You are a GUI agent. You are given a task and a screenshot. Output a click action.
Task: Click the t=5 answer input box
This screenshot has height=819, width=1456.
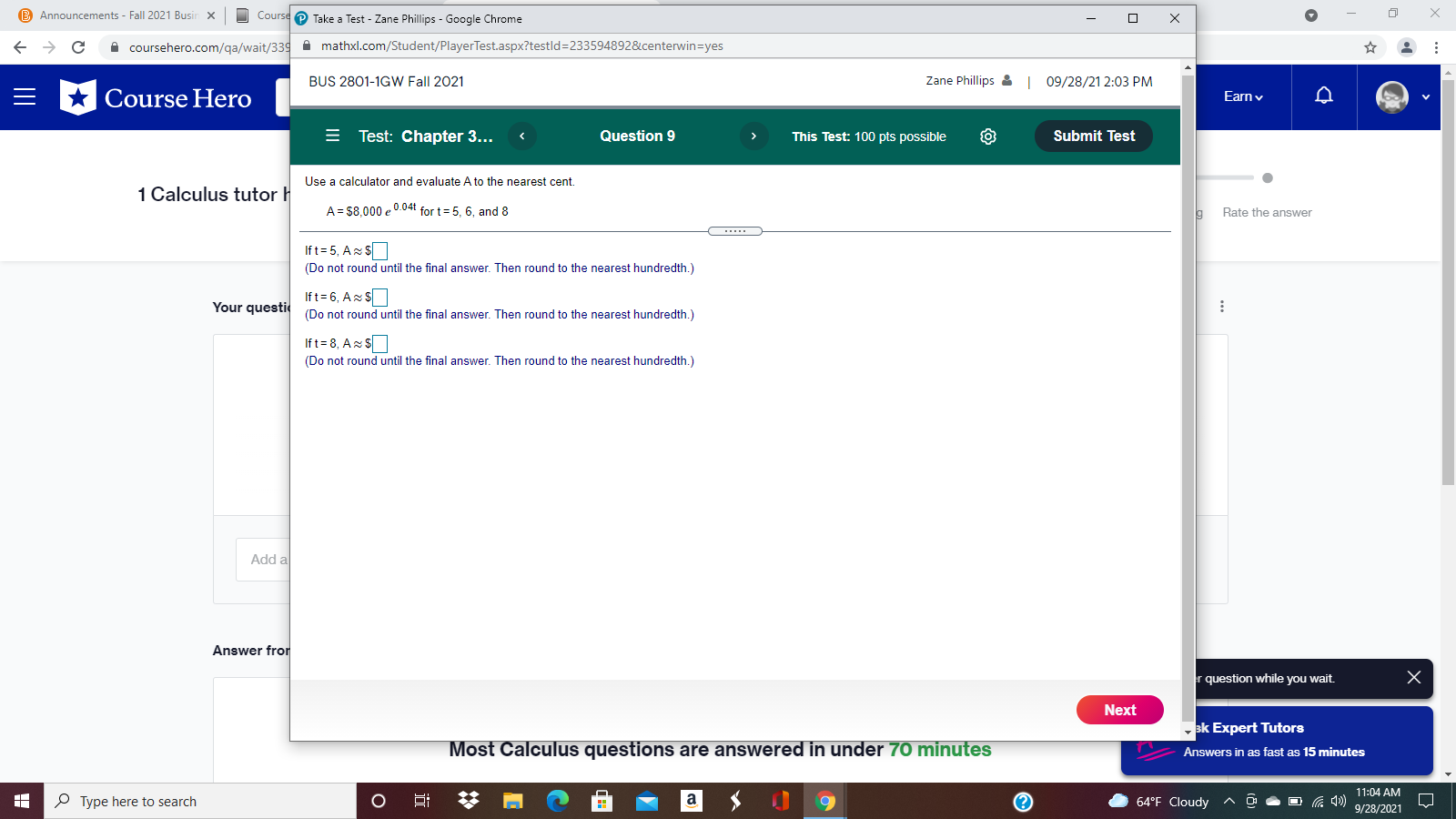click(379, 250)
